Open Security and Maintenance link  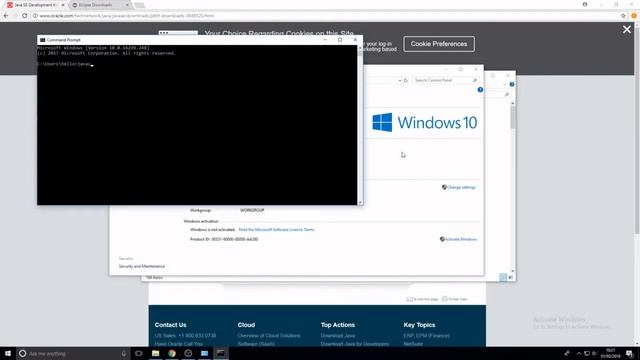[142, 266]
